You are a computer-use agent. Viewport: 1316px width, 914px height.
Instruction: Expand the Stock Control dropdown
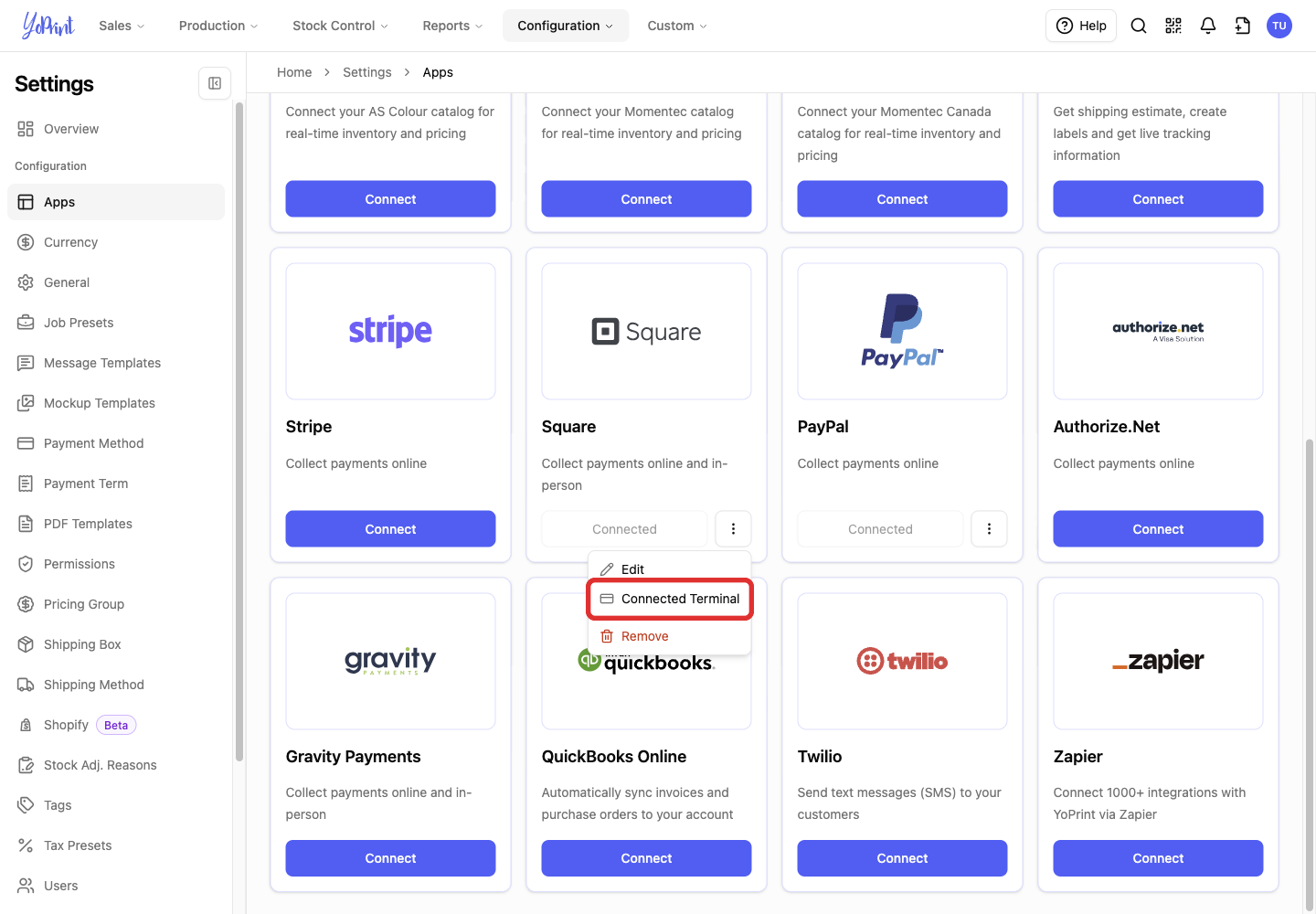click(x=340, y=26)
